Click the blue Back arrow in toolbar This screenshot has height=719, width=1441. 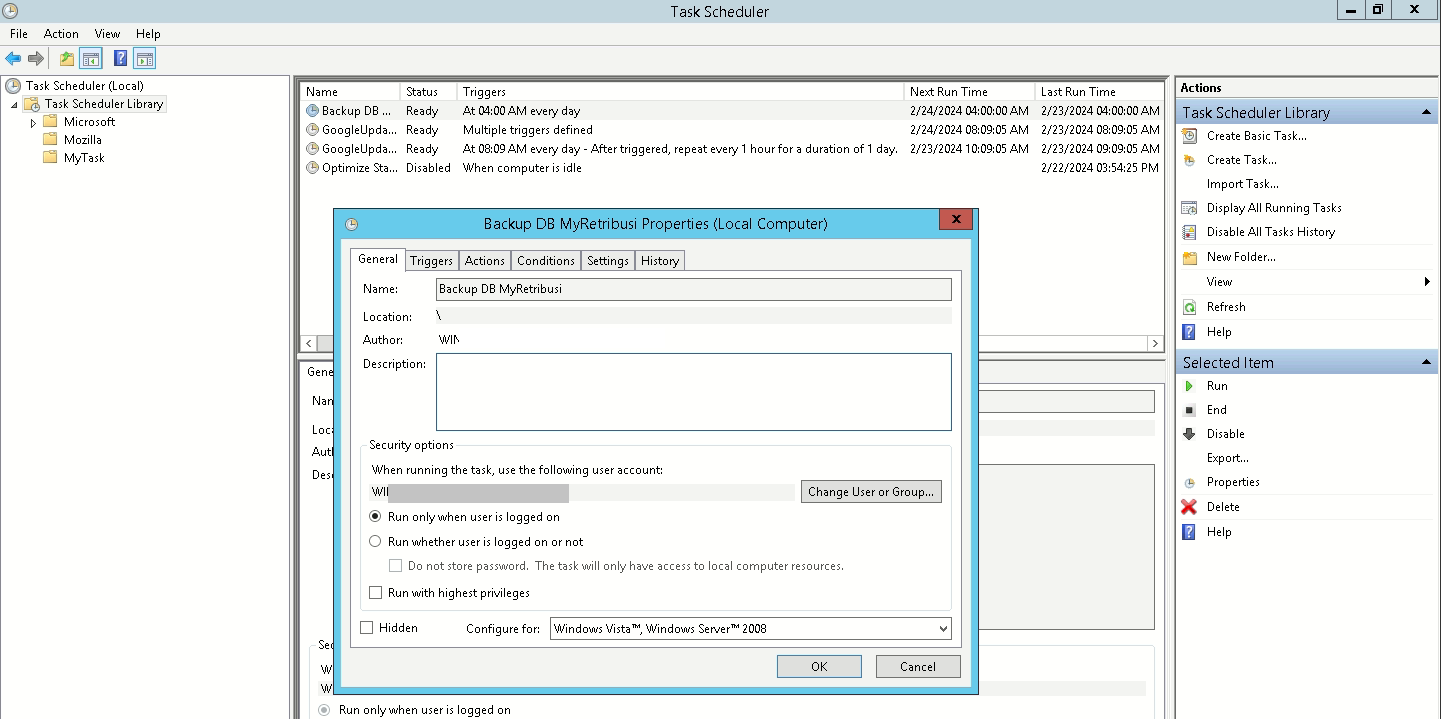click(13, 59)
